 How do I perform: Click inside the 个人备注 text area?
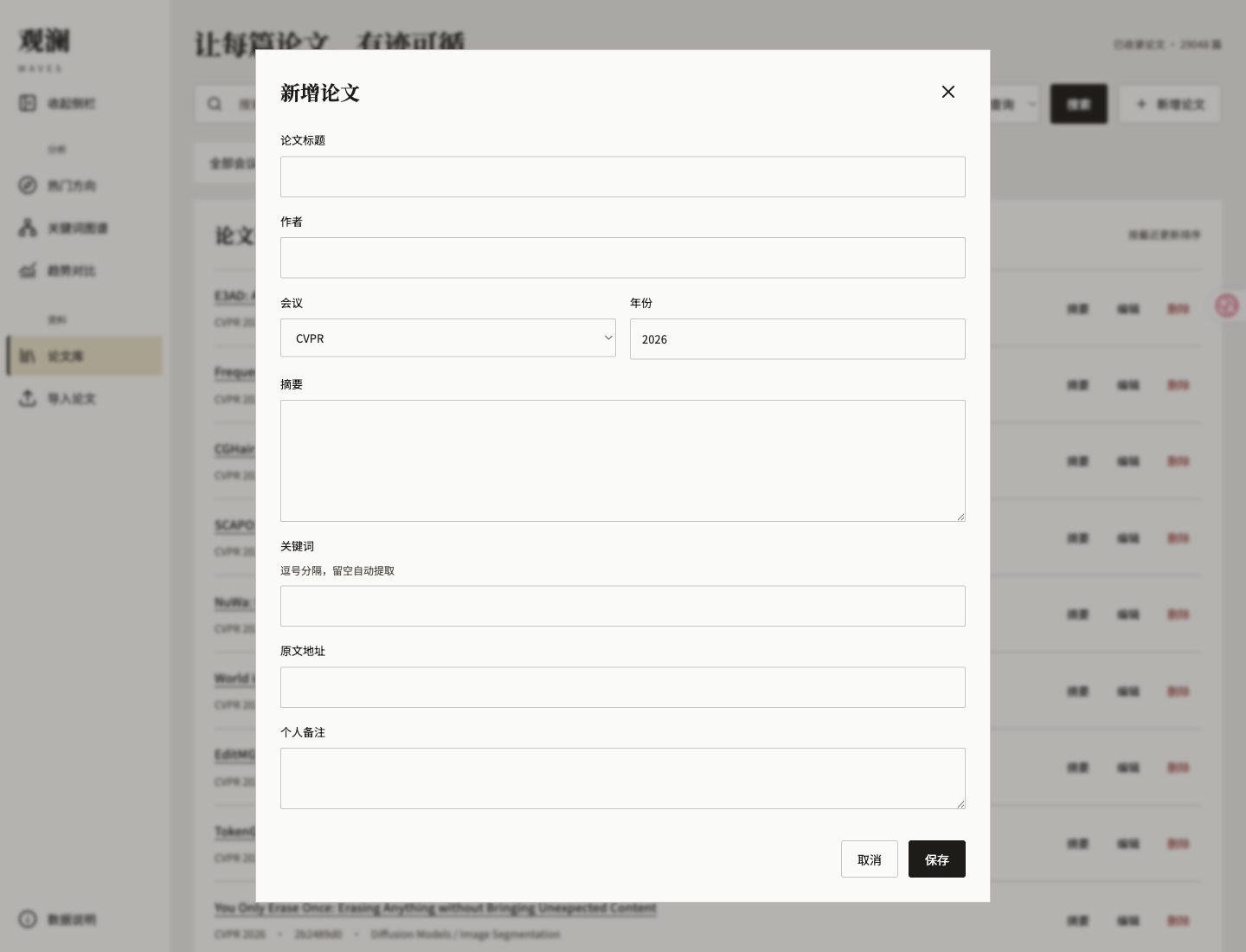(x=623, y=778)
